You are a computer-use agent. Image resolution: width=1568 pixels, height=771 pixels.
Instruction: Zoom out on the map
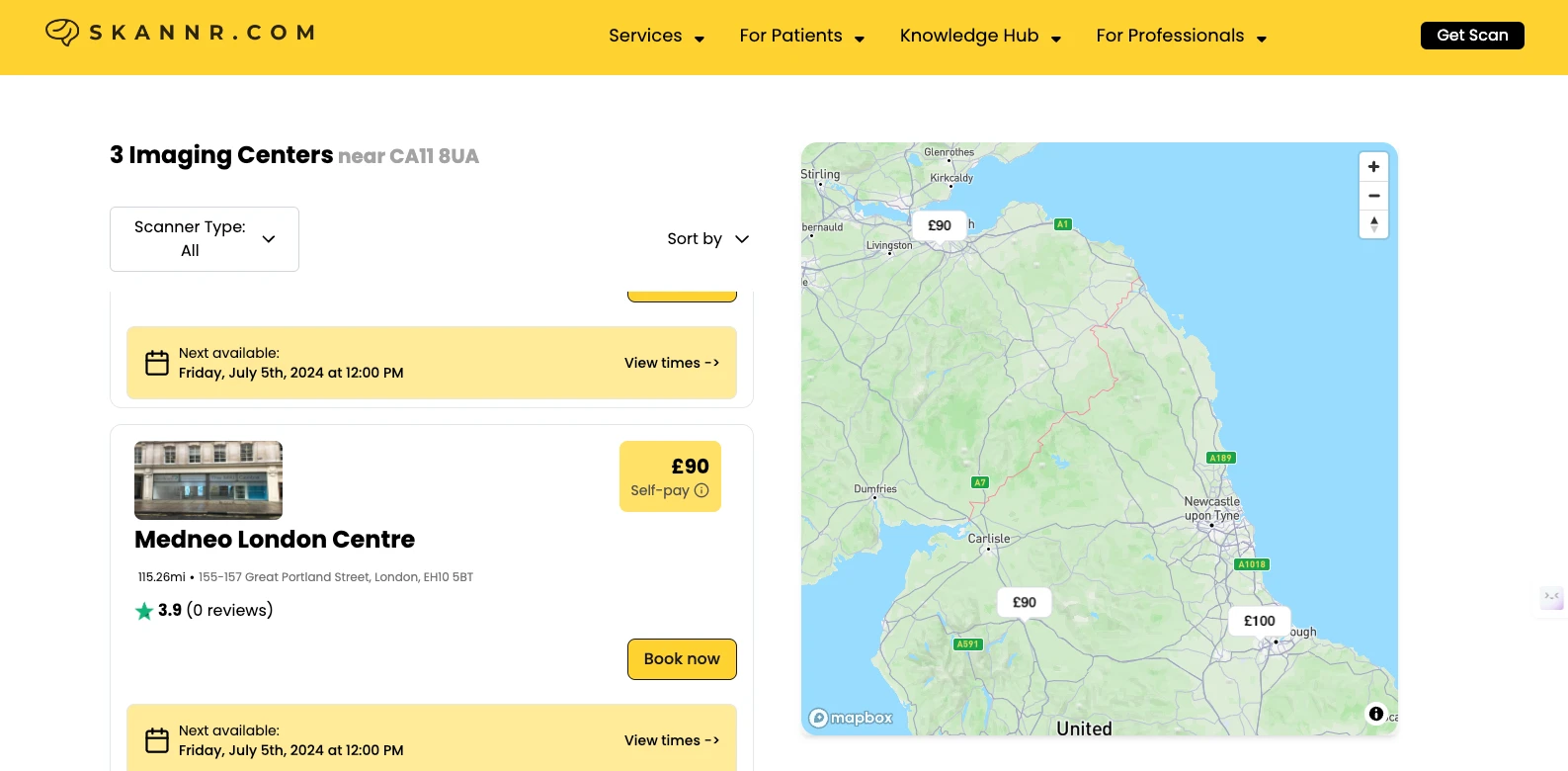click(x=1373, y=196)
